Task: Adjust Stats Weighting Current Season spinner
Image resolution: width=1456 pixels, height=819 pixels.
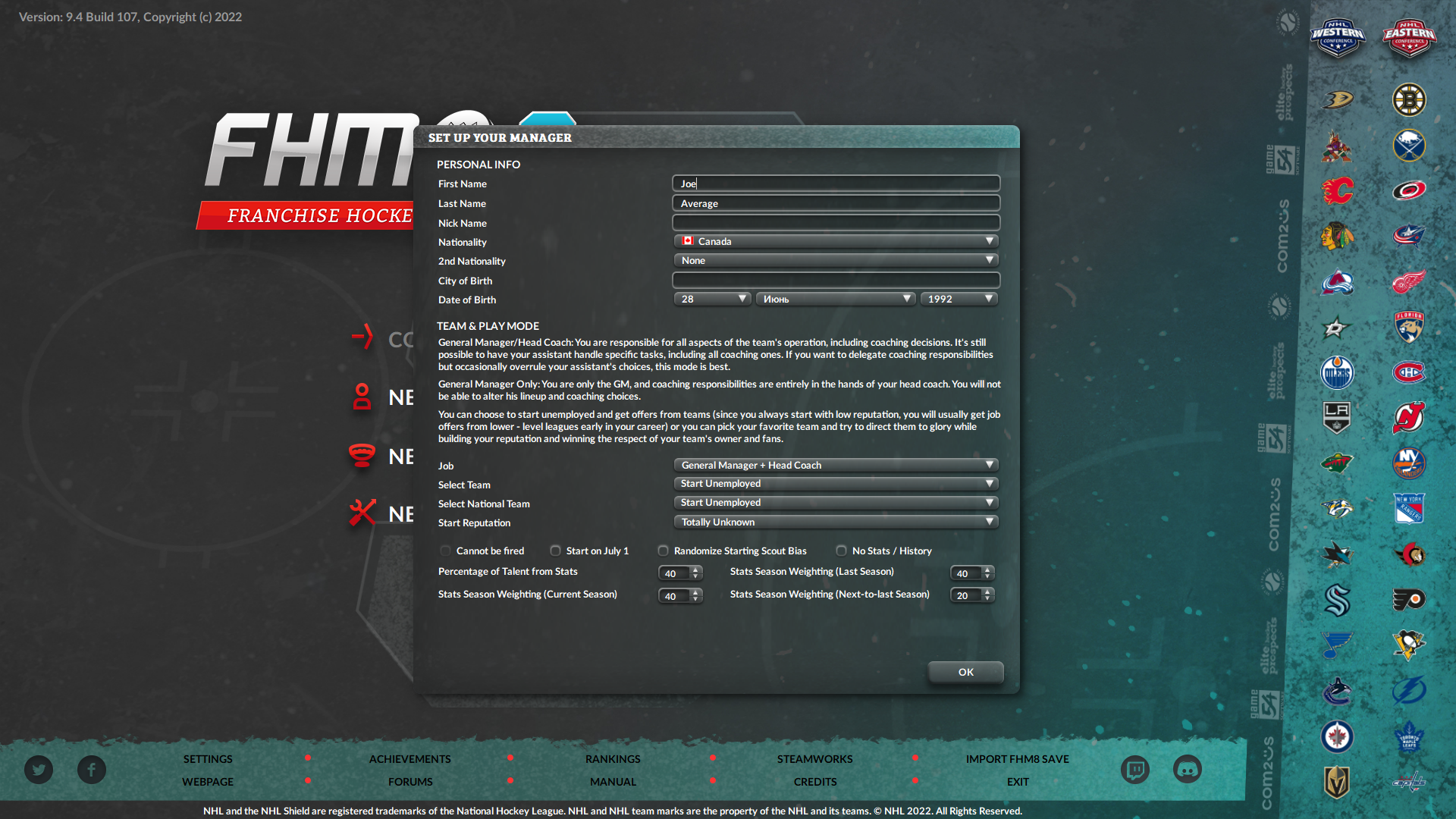Action: coord(680,596)
